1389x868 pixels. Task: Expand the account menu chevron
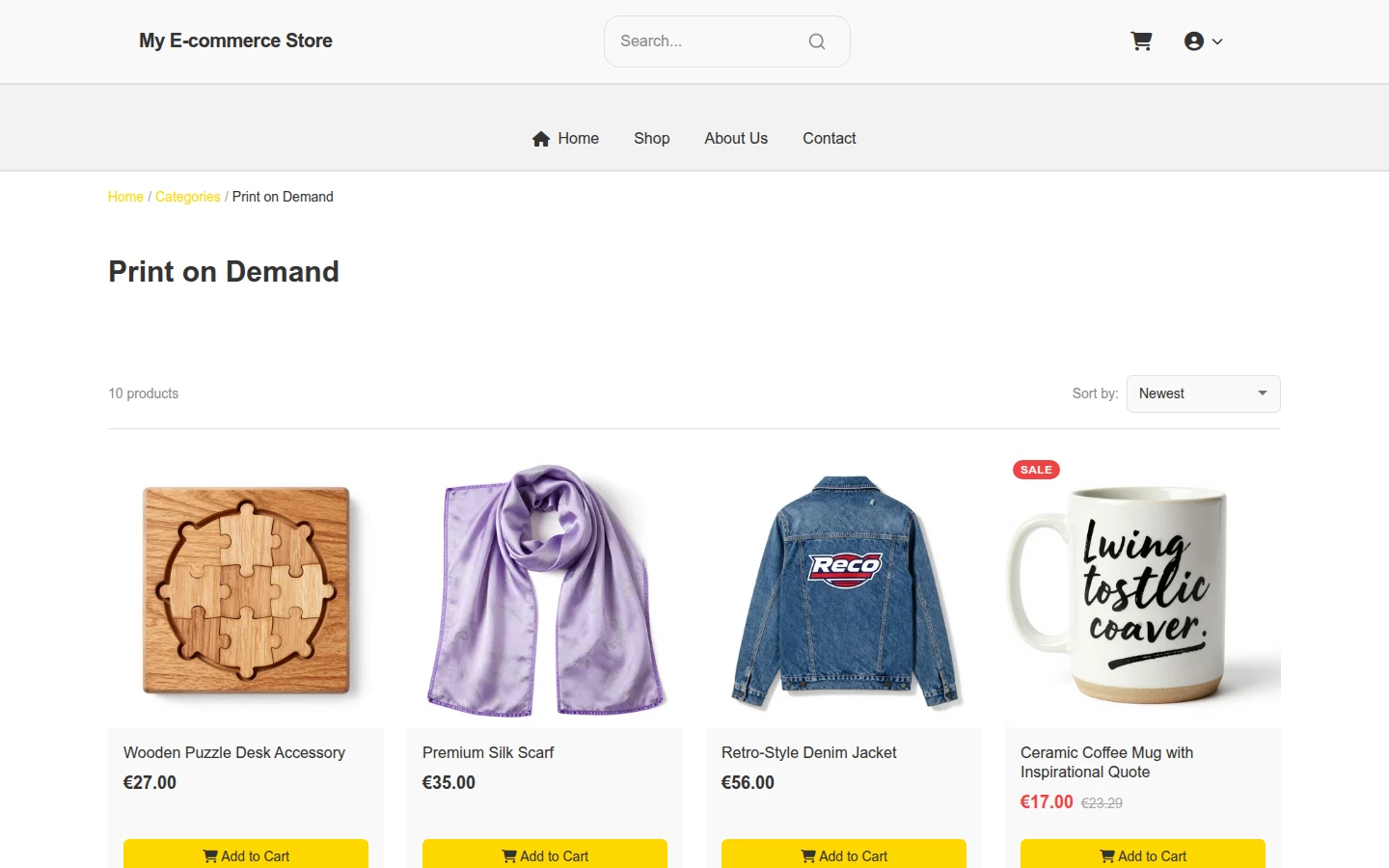(x=1217, y=41)
